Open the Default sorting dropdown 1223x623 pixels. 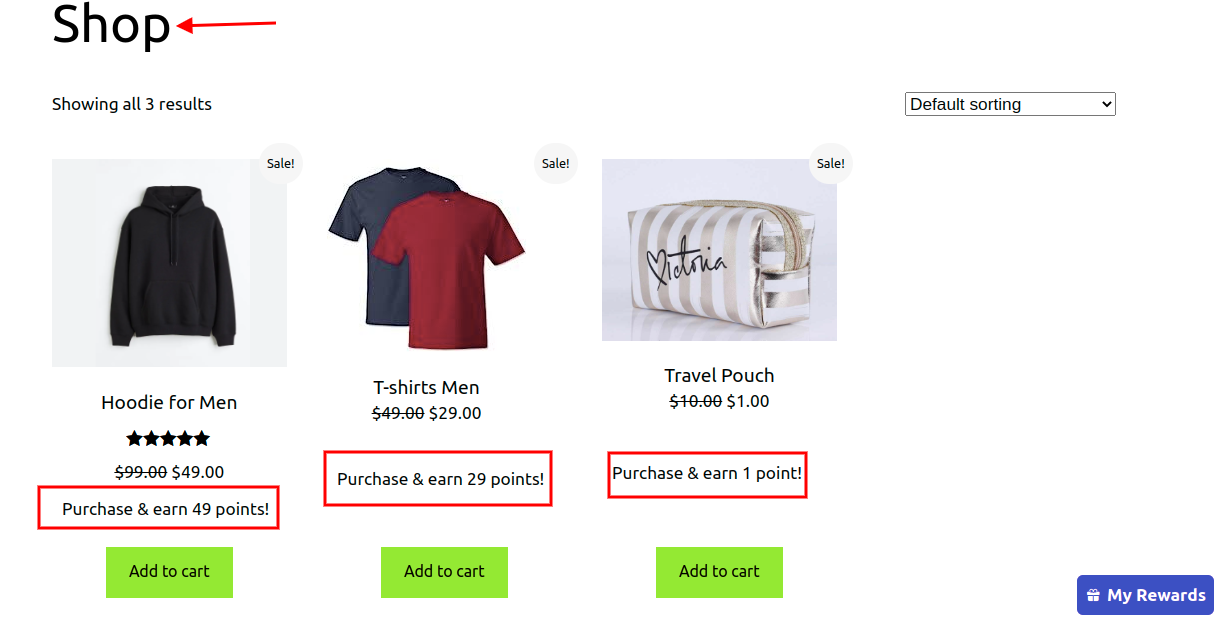pyautogui.click(x=1010, y=103)
